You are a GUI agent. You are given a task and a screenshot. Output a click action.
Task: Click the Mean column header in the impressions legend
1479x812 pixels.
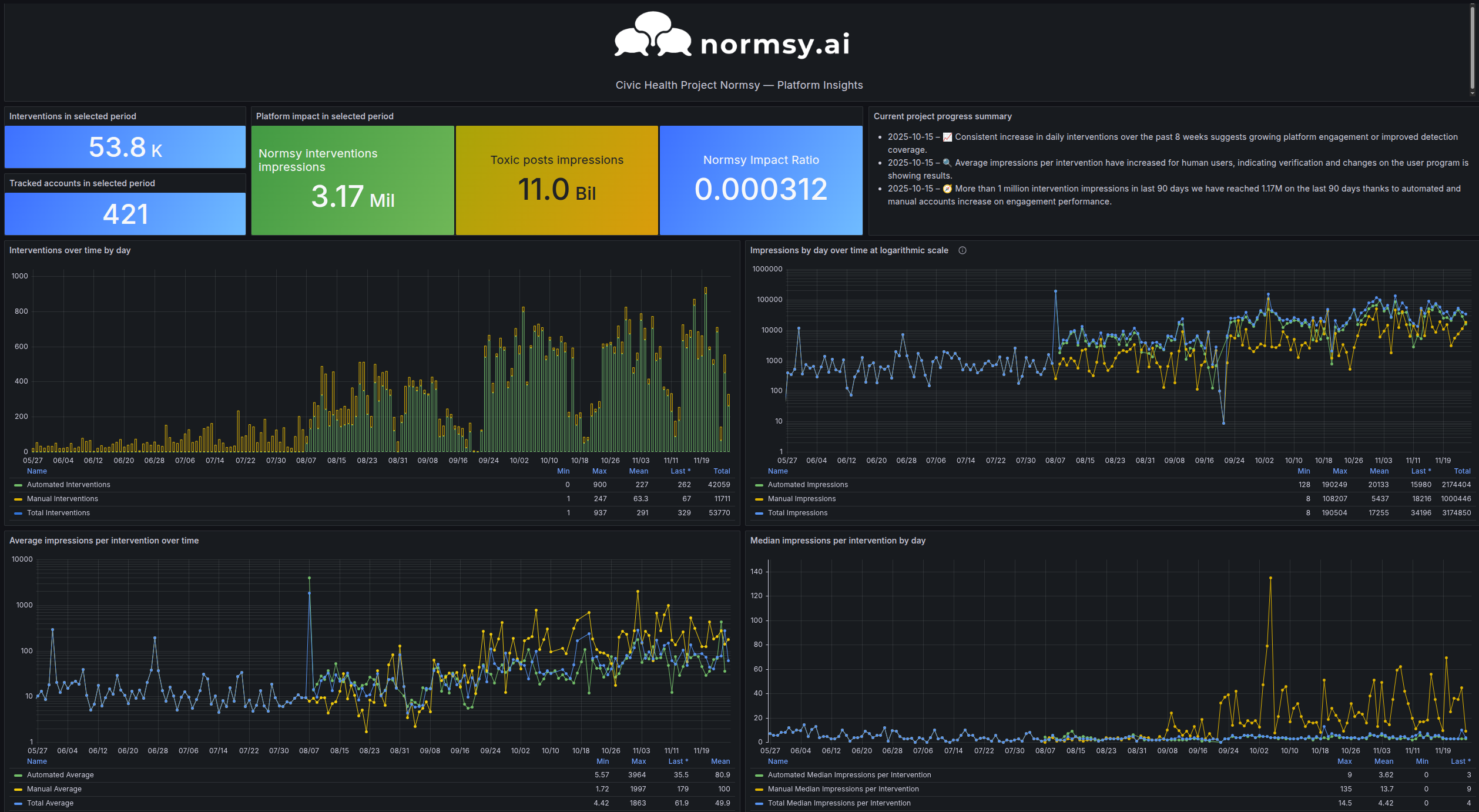[1379, 471]
